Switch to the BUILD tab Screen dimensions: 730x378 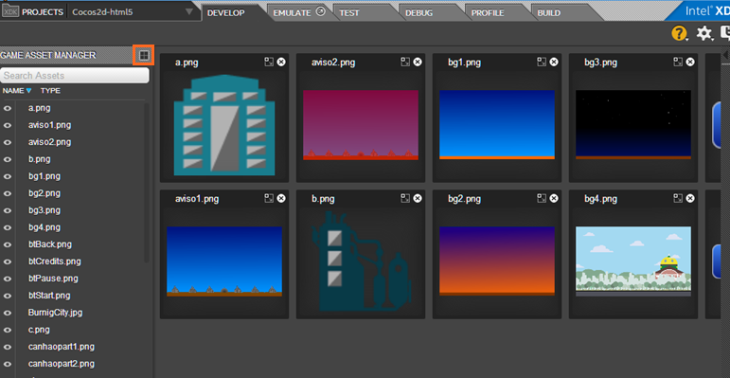point(549,13)
